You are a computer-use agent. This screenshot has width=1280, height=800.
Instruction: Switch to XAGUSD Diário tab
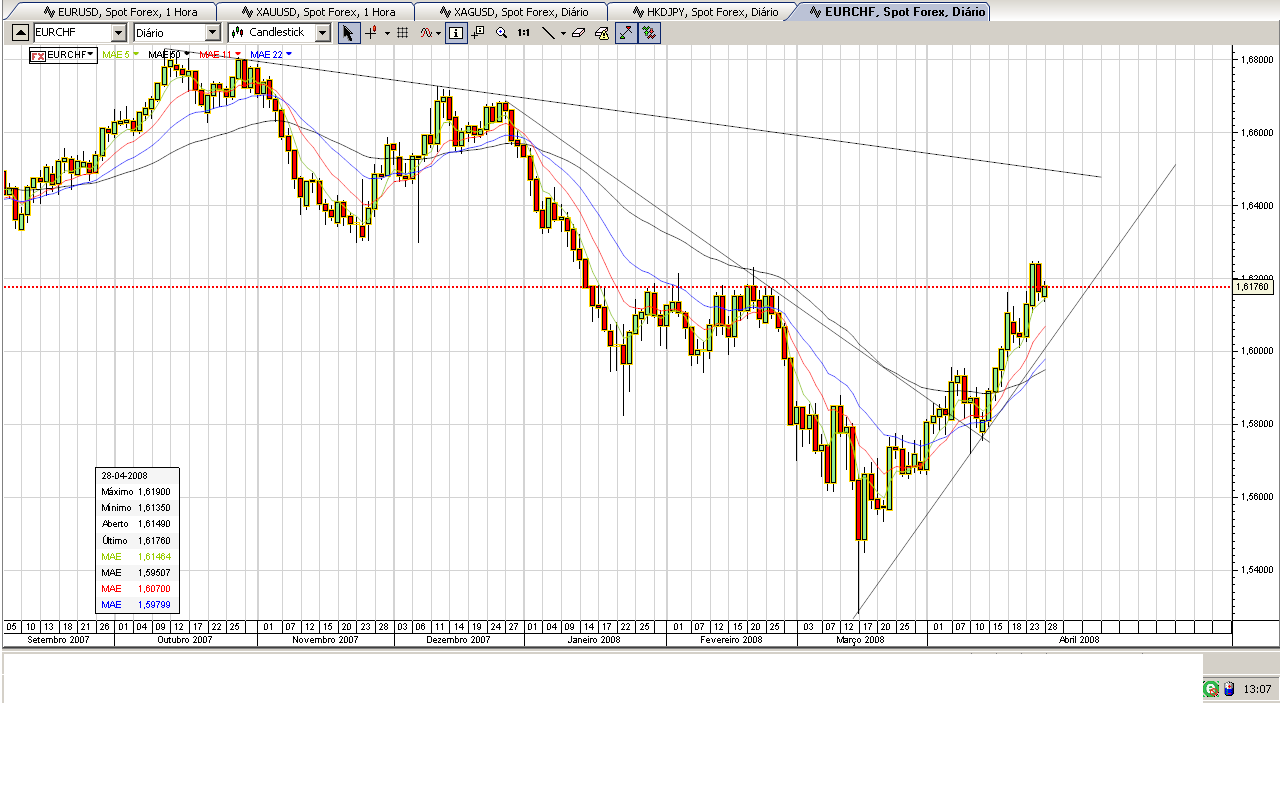[x=510, y=12]
